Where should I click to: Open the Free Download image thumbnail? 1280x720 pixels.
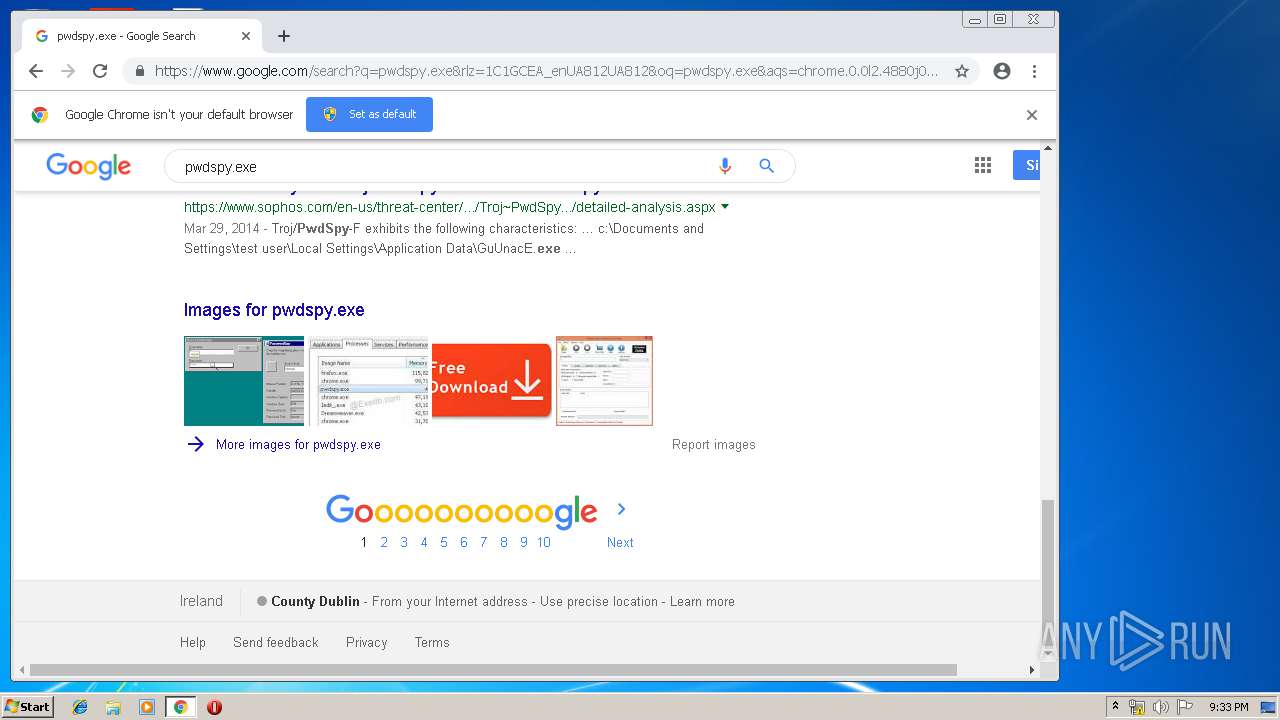pos(491,381)
